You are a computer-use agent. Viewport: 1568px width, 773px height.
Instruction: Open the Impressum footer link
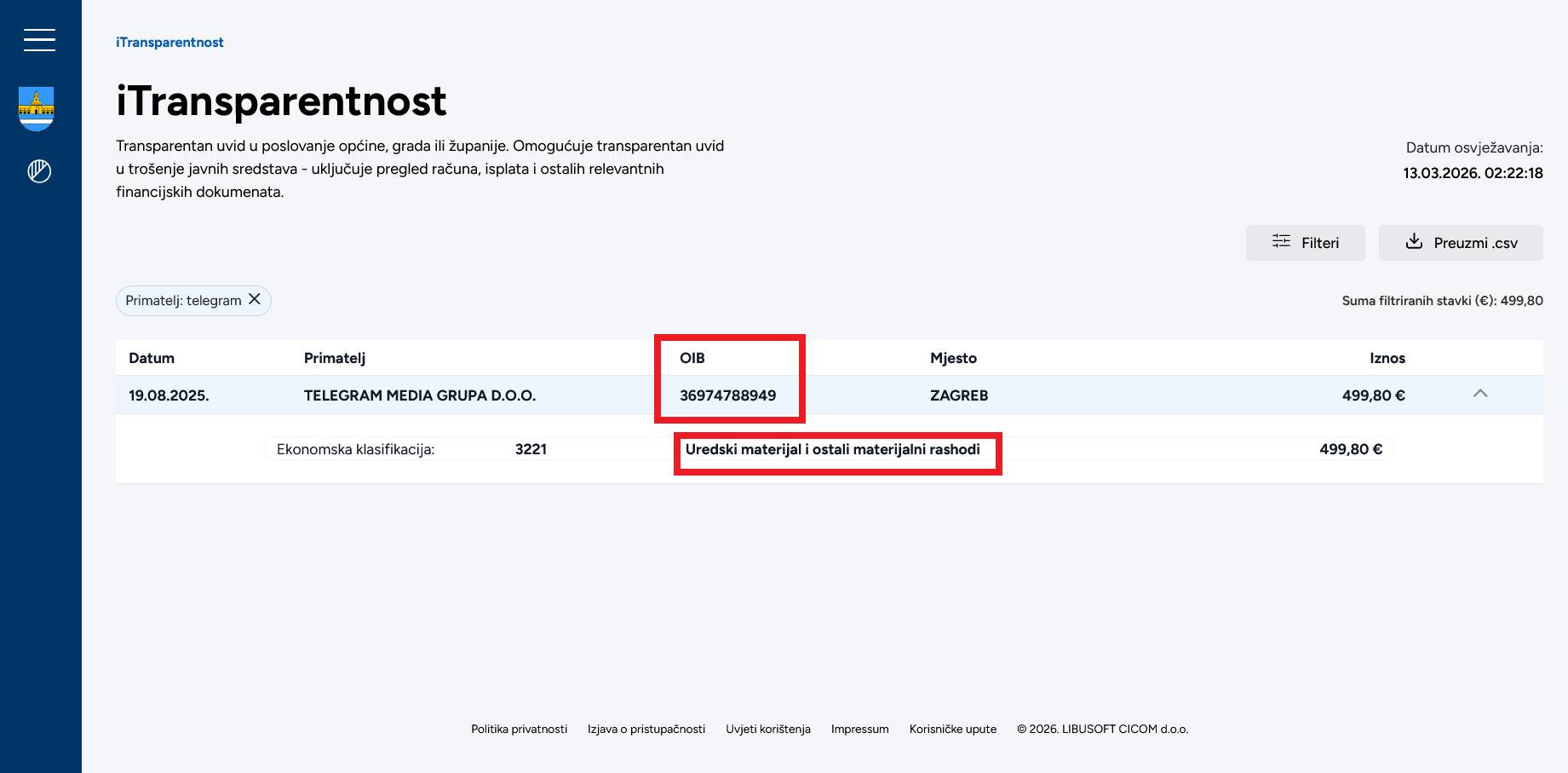coord(859,729)
